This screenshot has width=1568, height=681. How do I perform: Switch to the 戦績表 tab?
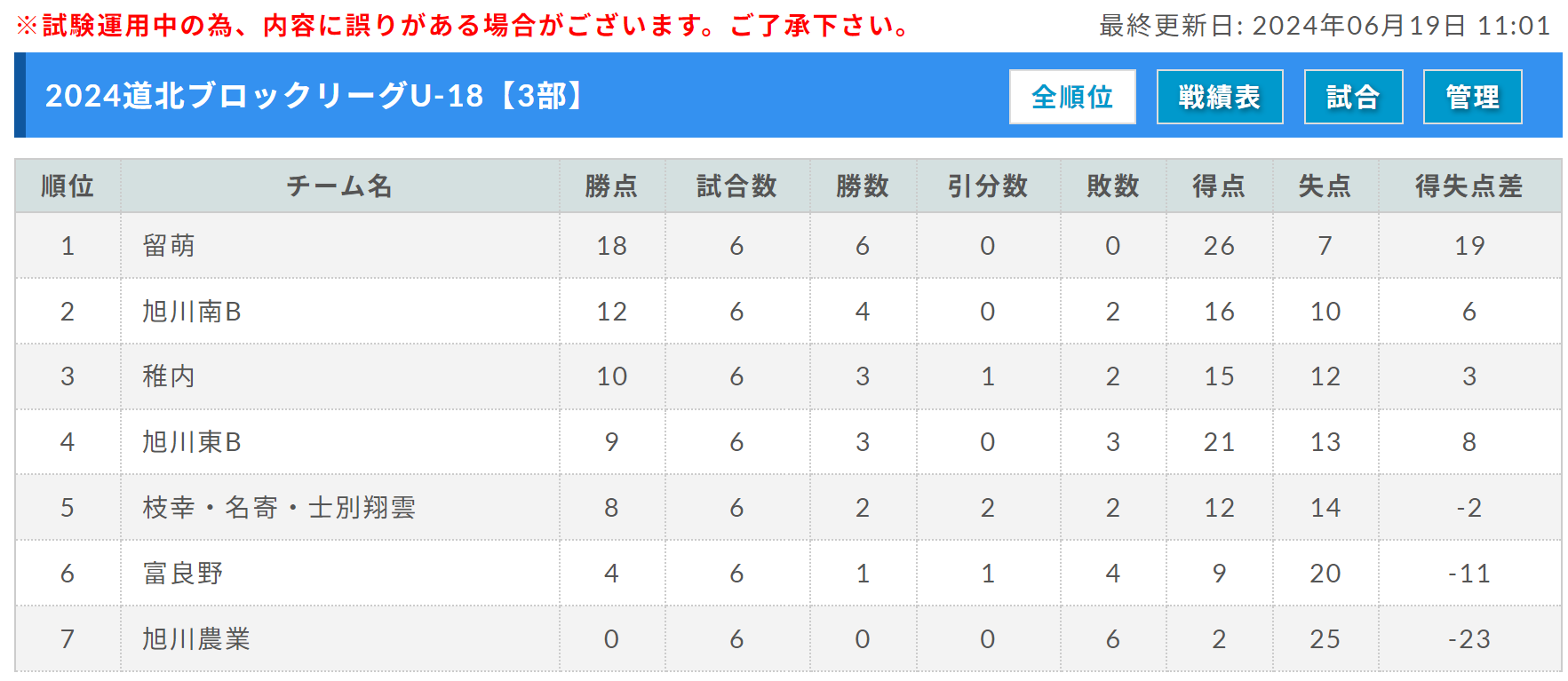(1219, 97)
